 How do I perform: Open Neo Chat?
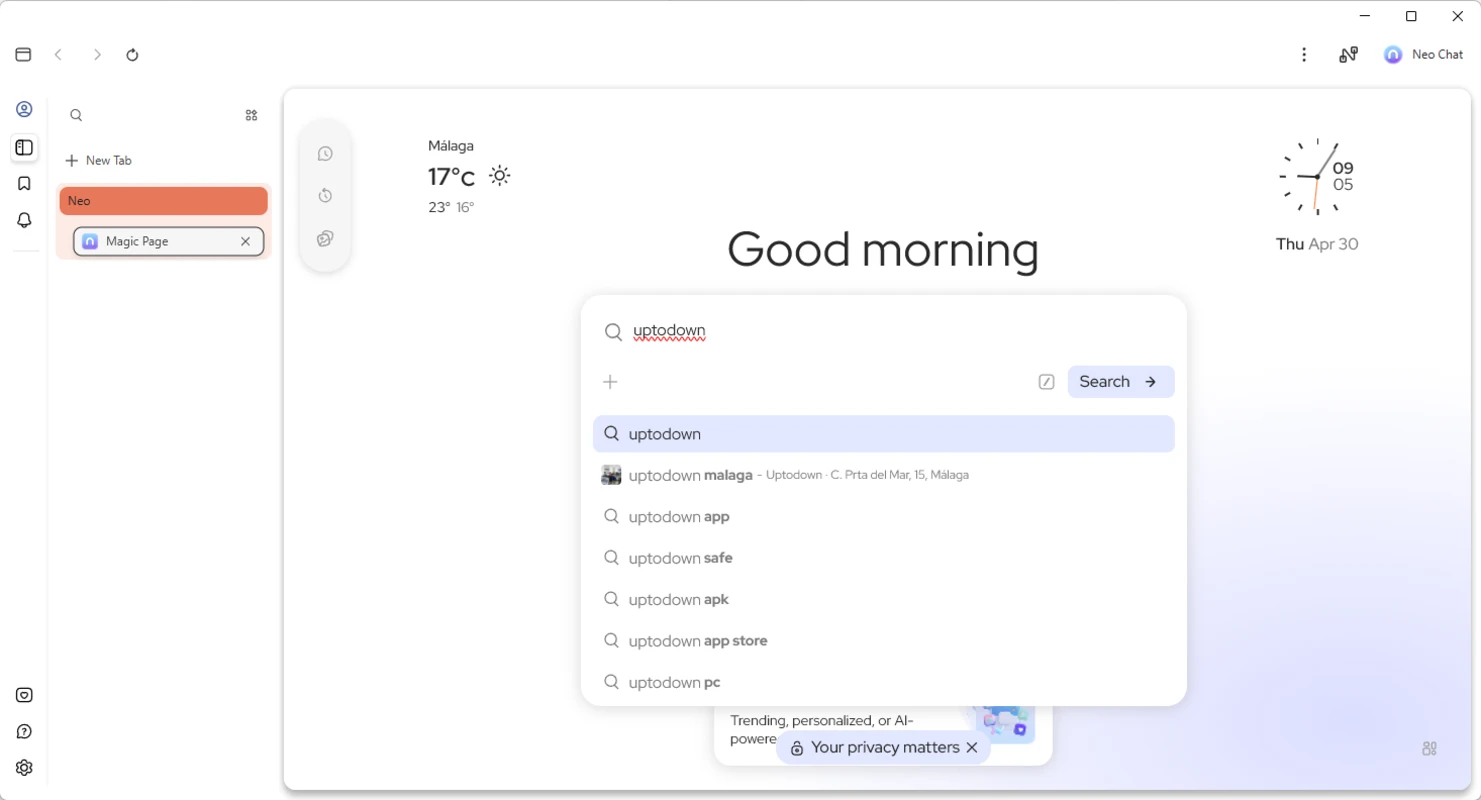[1423, 55]
